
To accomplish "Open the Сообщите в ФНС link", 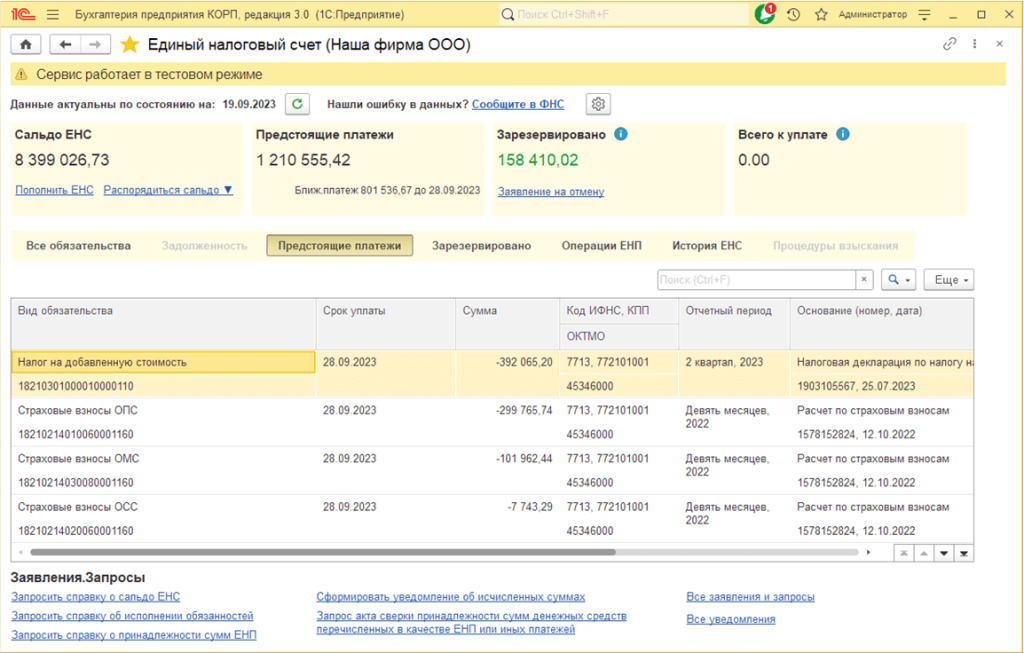I will coord(520,104).
